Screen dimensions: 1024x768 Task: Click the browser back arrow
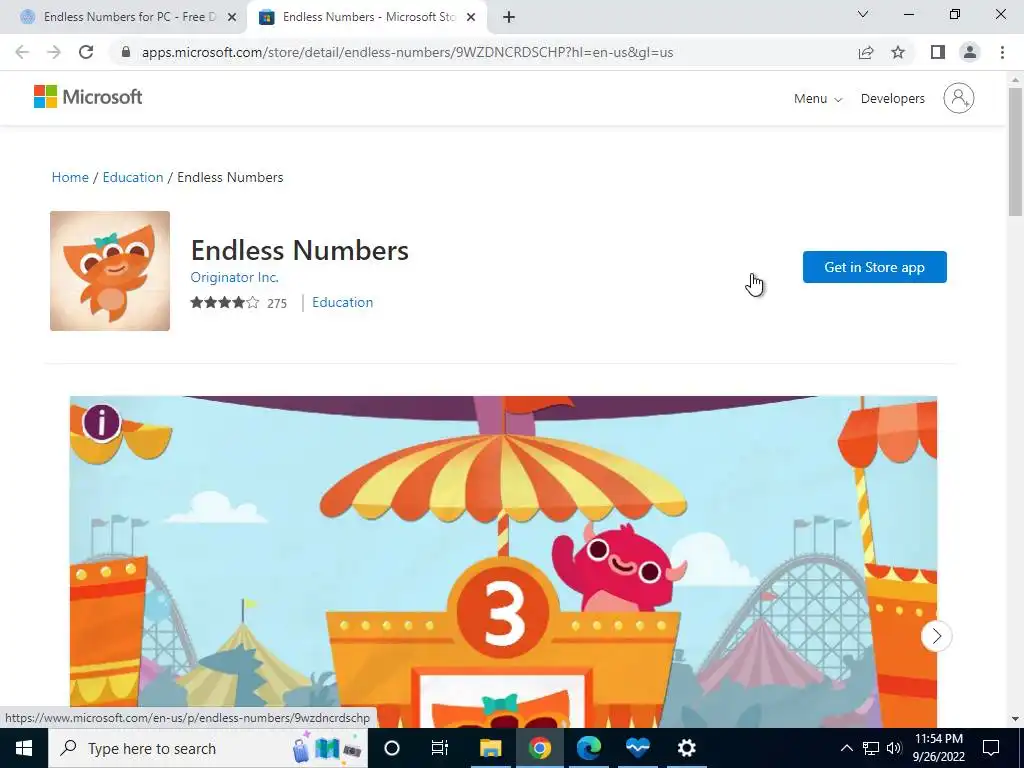click(22, 52)
